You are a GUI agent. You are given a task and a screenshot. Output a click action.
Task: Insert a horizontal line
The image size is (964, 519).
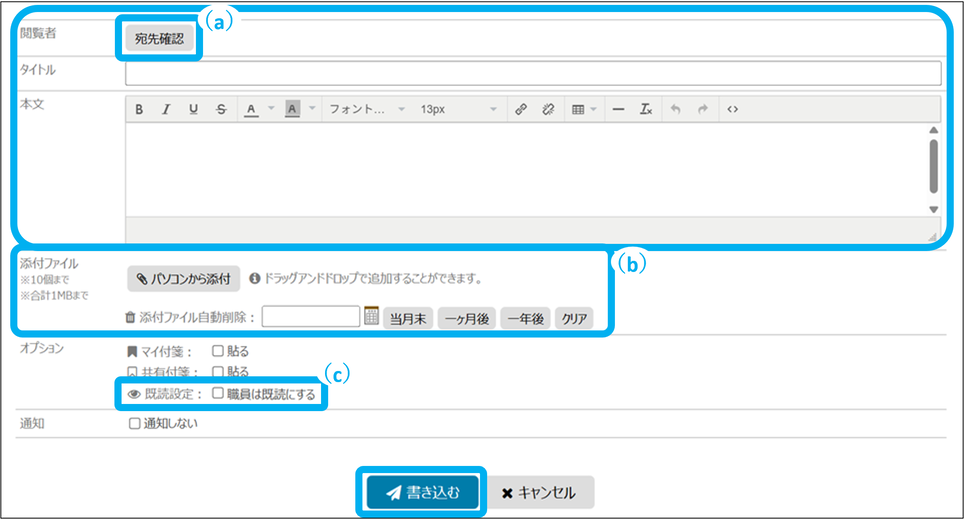click(619, 109)
